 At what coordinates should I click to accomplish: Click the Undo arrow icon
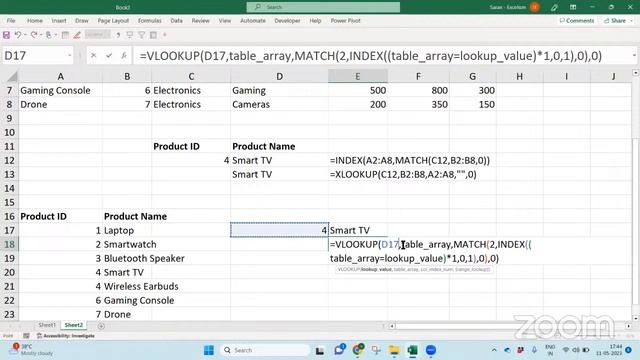pos(18,35)
